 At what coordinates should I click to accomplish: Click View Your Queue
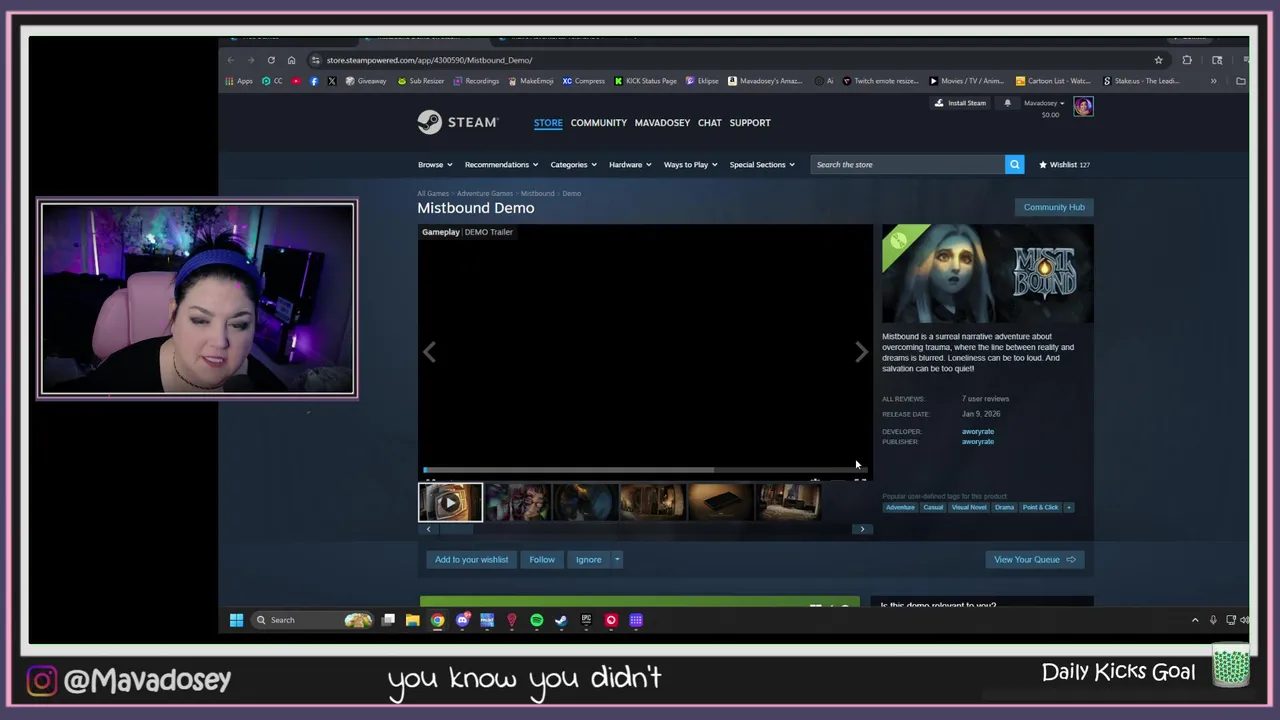1034,560
